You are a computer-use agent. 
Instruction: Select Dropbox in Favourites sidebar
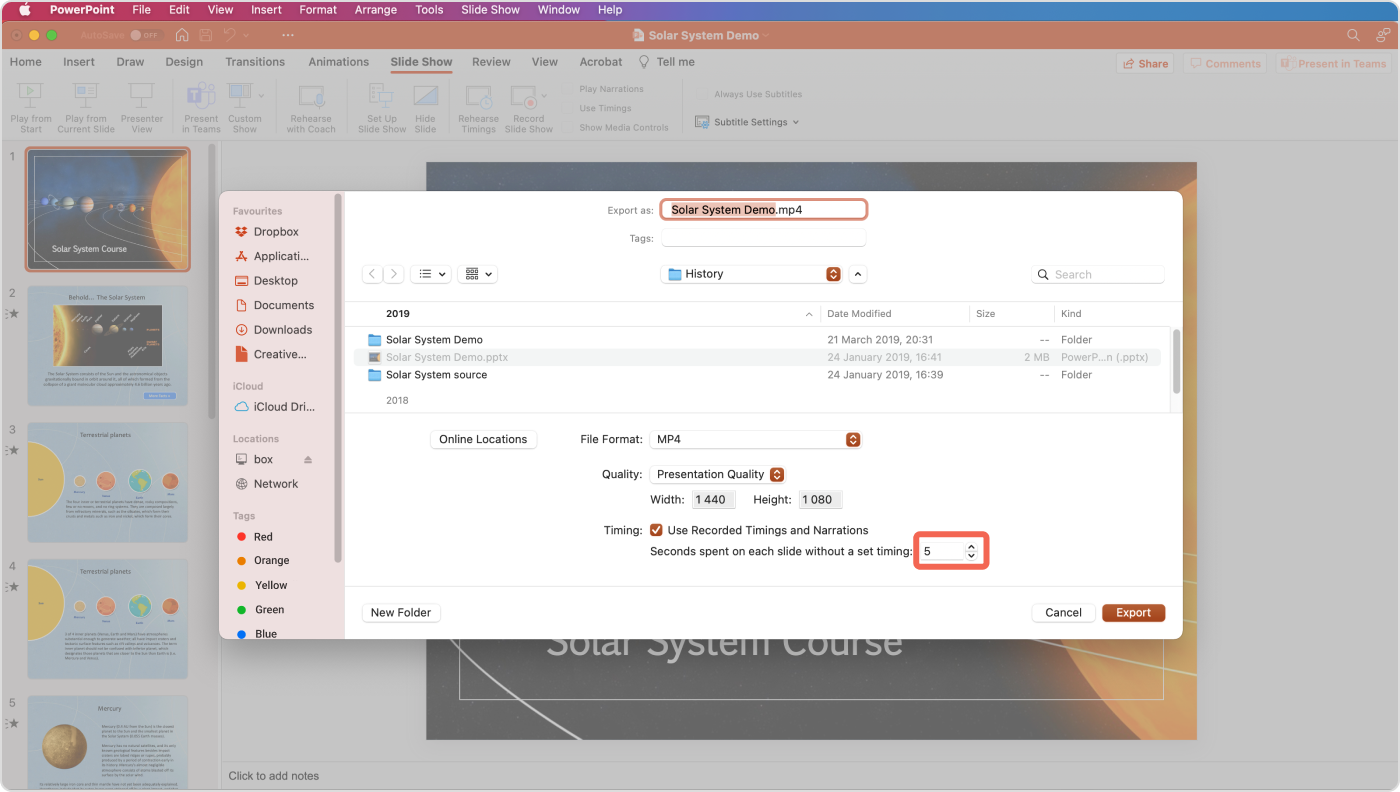(275, 231)
